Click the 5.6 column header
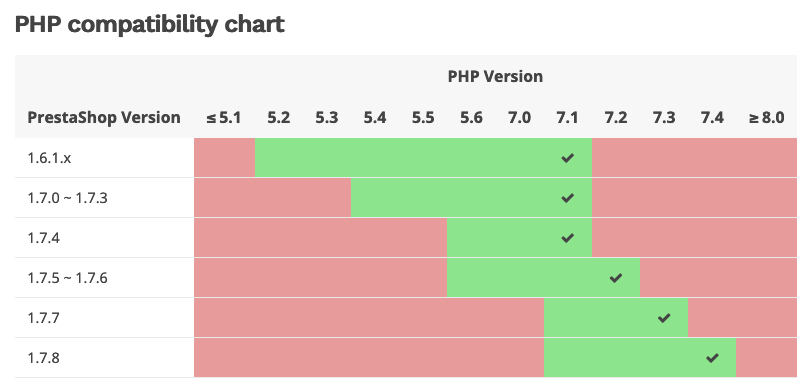Image resolution: width=810 pixels, height=384 pixels. [x=471, y=118]
